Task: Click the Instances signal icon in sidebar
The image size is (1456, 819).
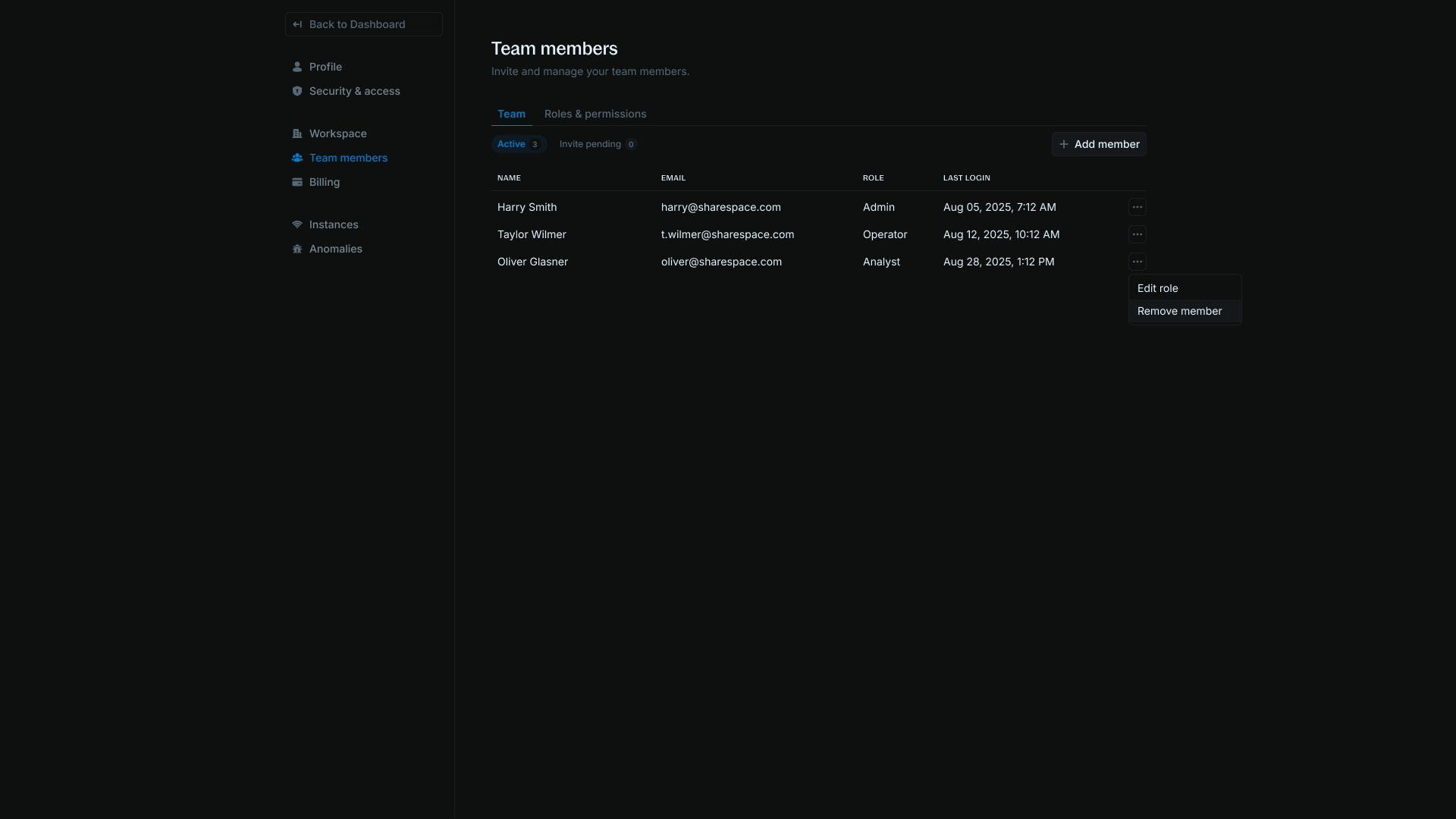Action: pos(297,224)
